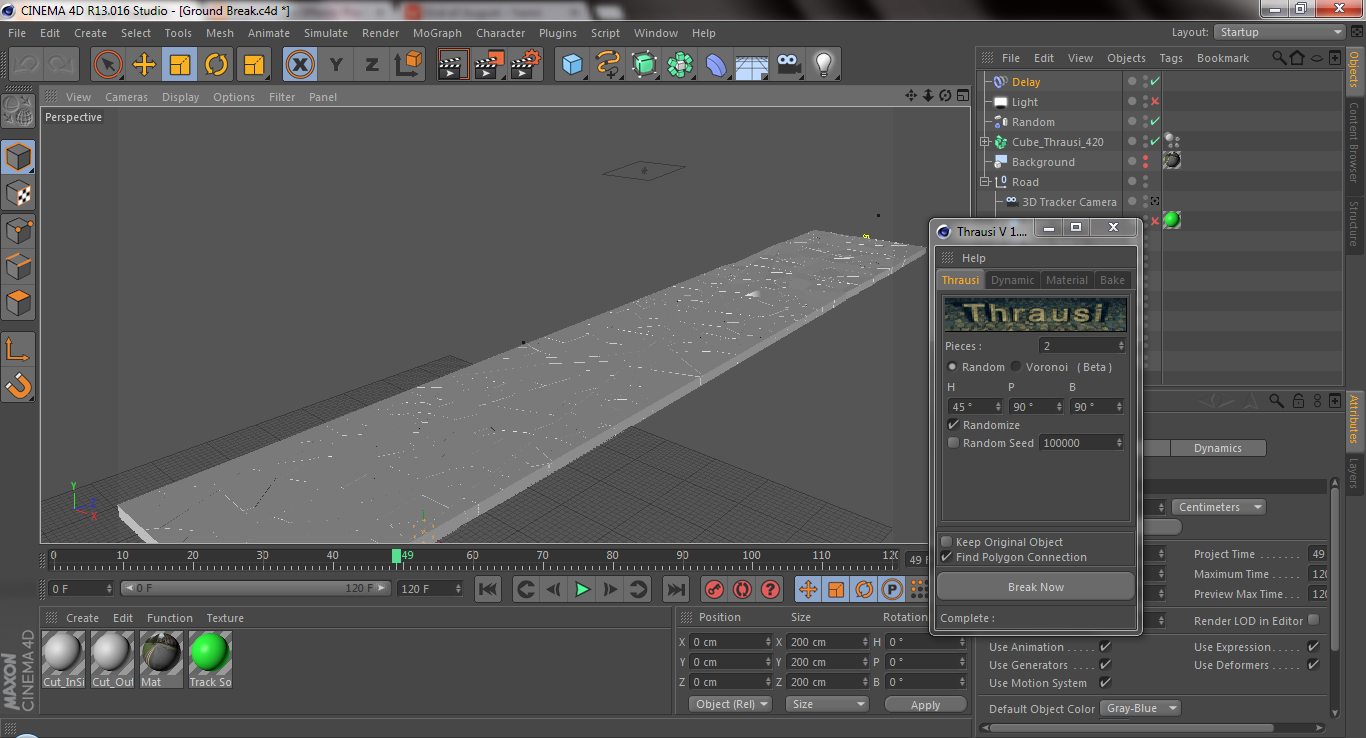
Task: Open the Layout dropdown showing Startup
Action: [x=1279, y=32]
